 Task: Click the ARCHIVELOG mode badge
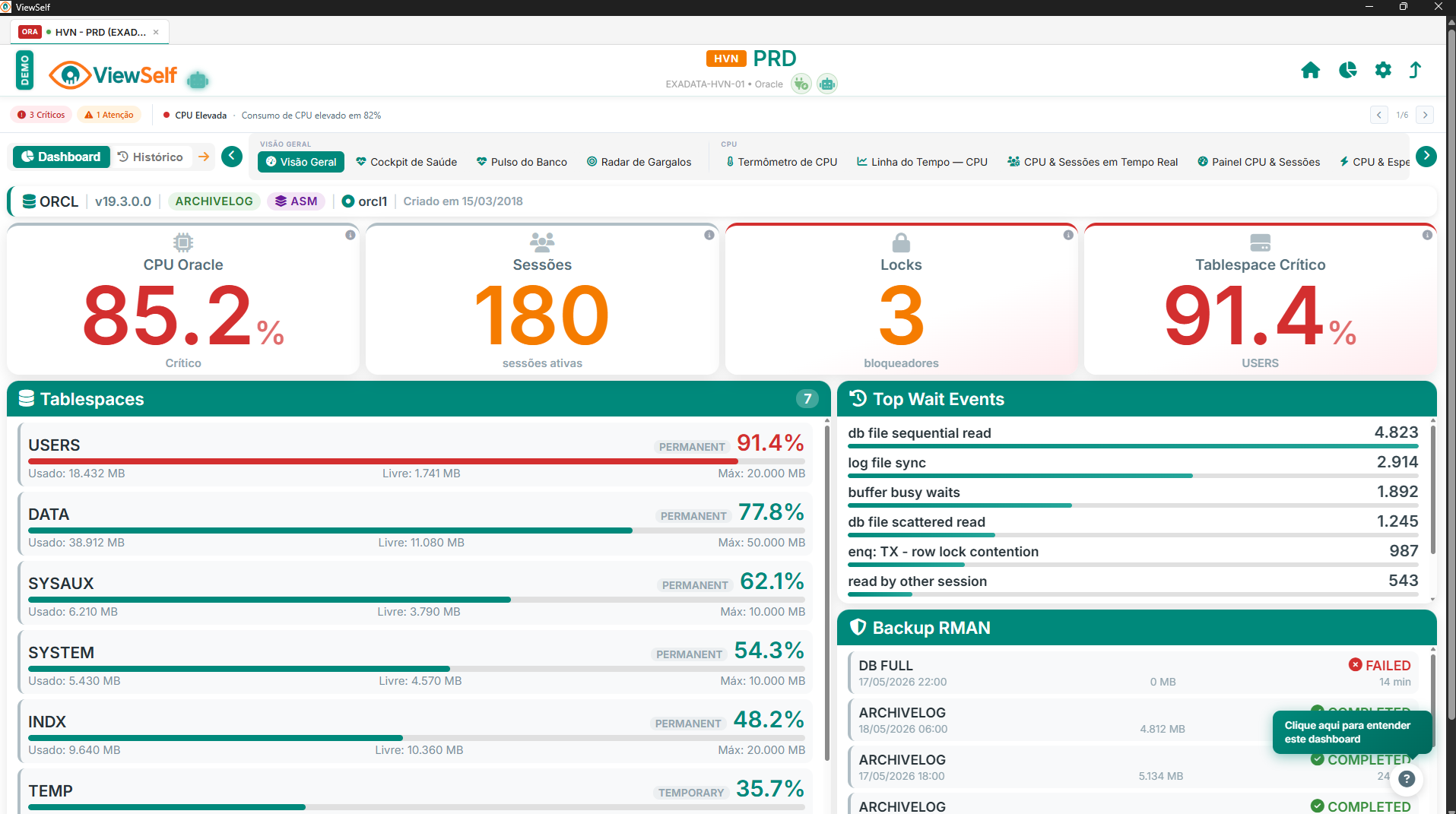point(214,201)
